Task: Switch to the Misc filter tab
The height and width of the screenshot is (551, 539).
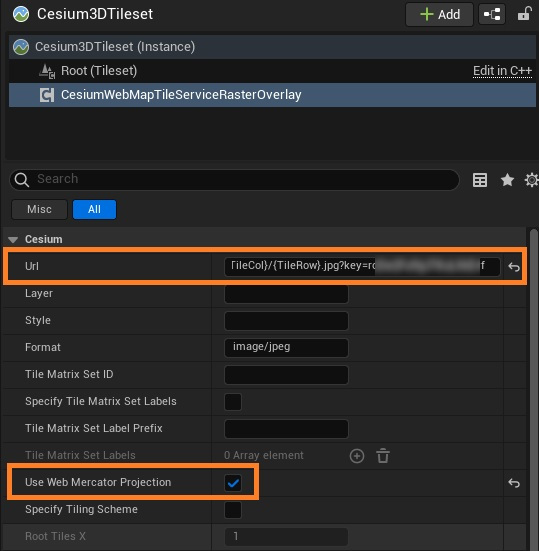Action: pos(39,209)
